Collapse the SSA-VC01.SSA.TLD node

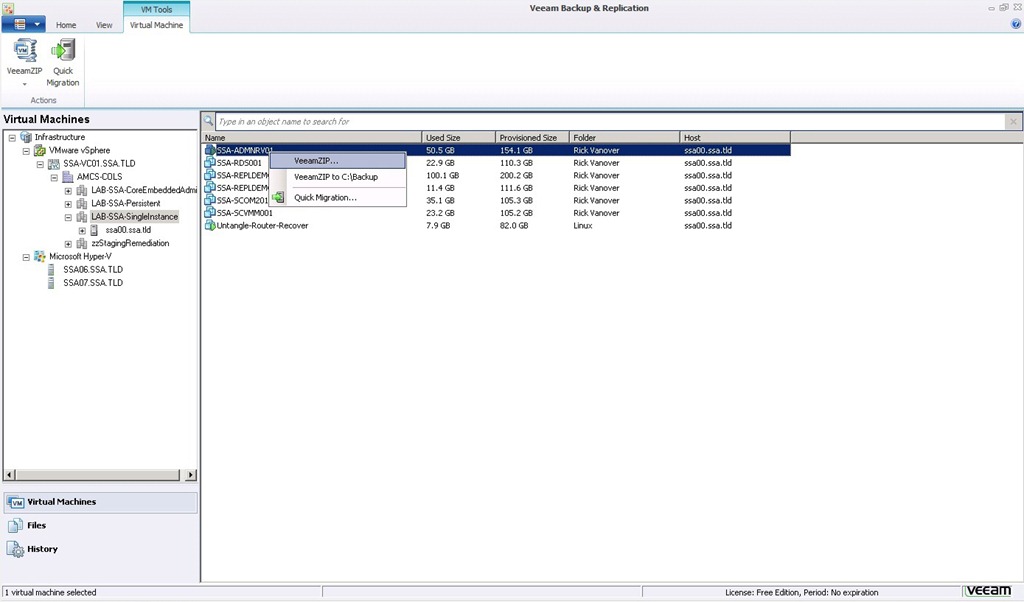40,165
